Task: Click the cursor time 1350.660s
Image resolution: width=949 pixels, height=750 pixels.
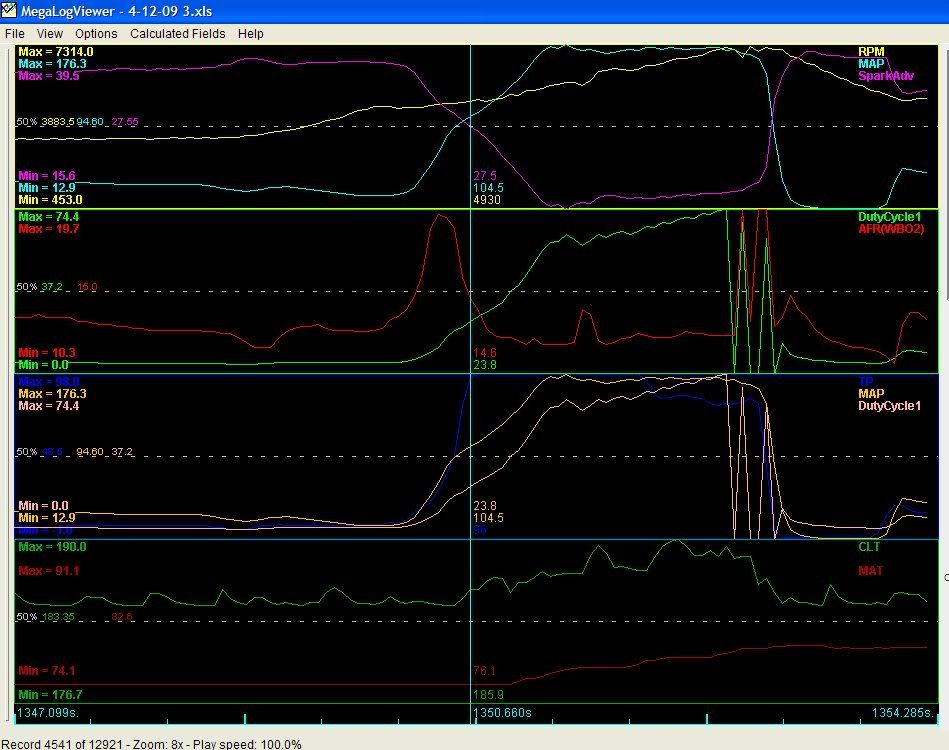Action: coord(502,712)
